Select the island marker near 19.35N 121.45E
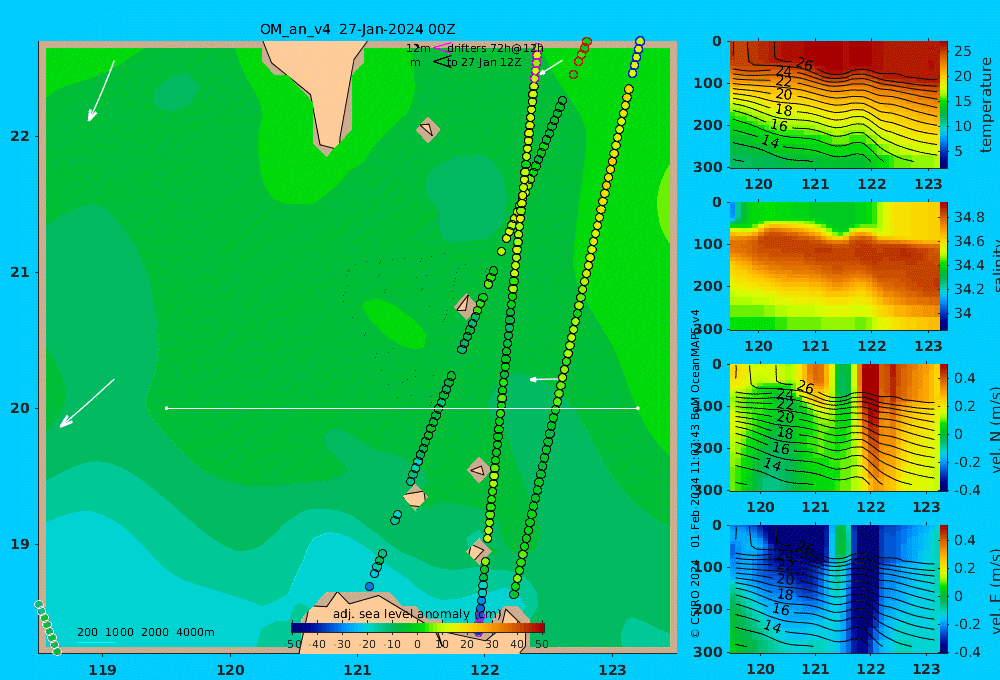1000x680 pixels. [415, 497]
